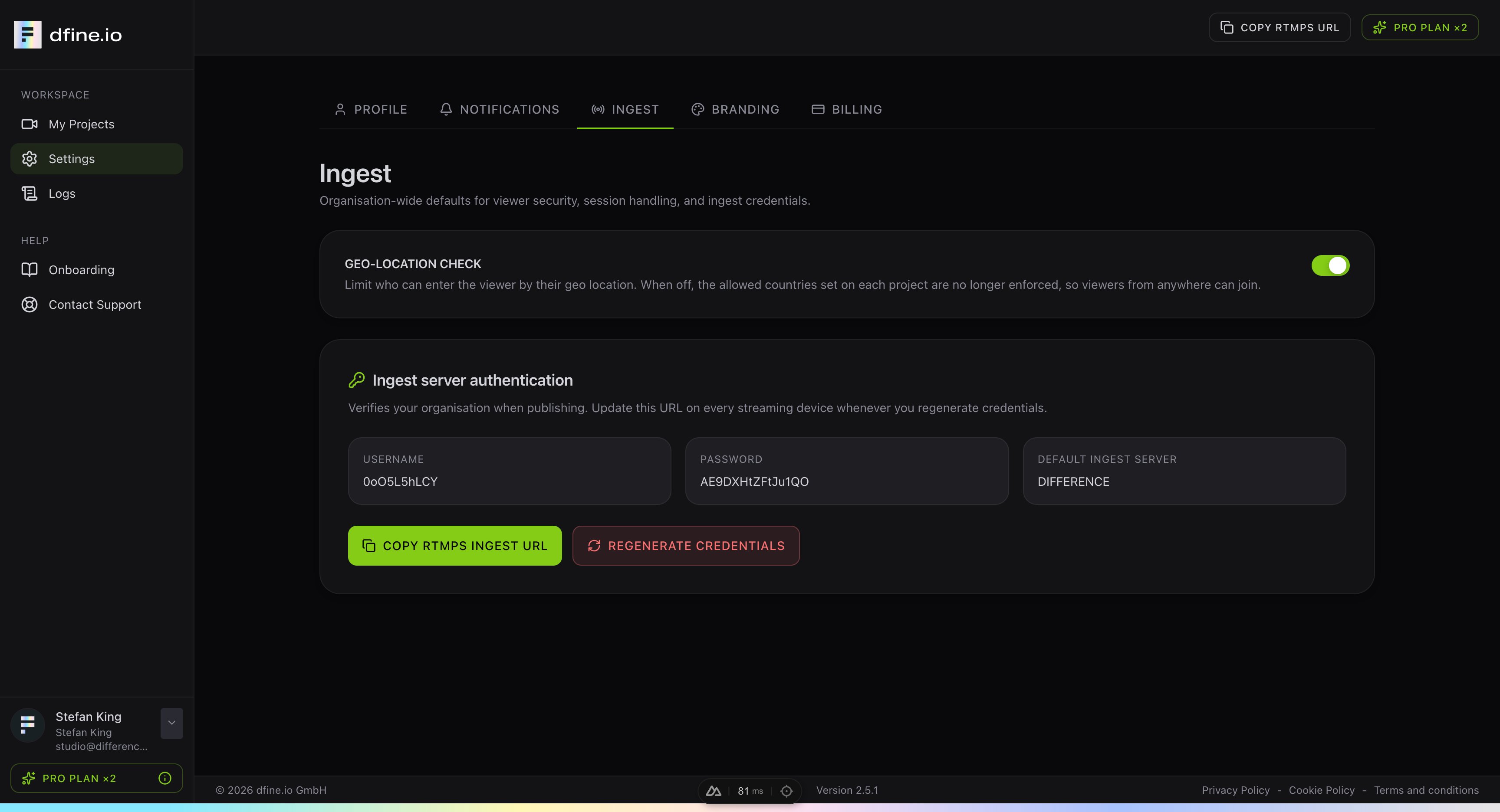Click the studio@differenc... email text
This screenshot has width=1500, height=812.
point(101,746)
